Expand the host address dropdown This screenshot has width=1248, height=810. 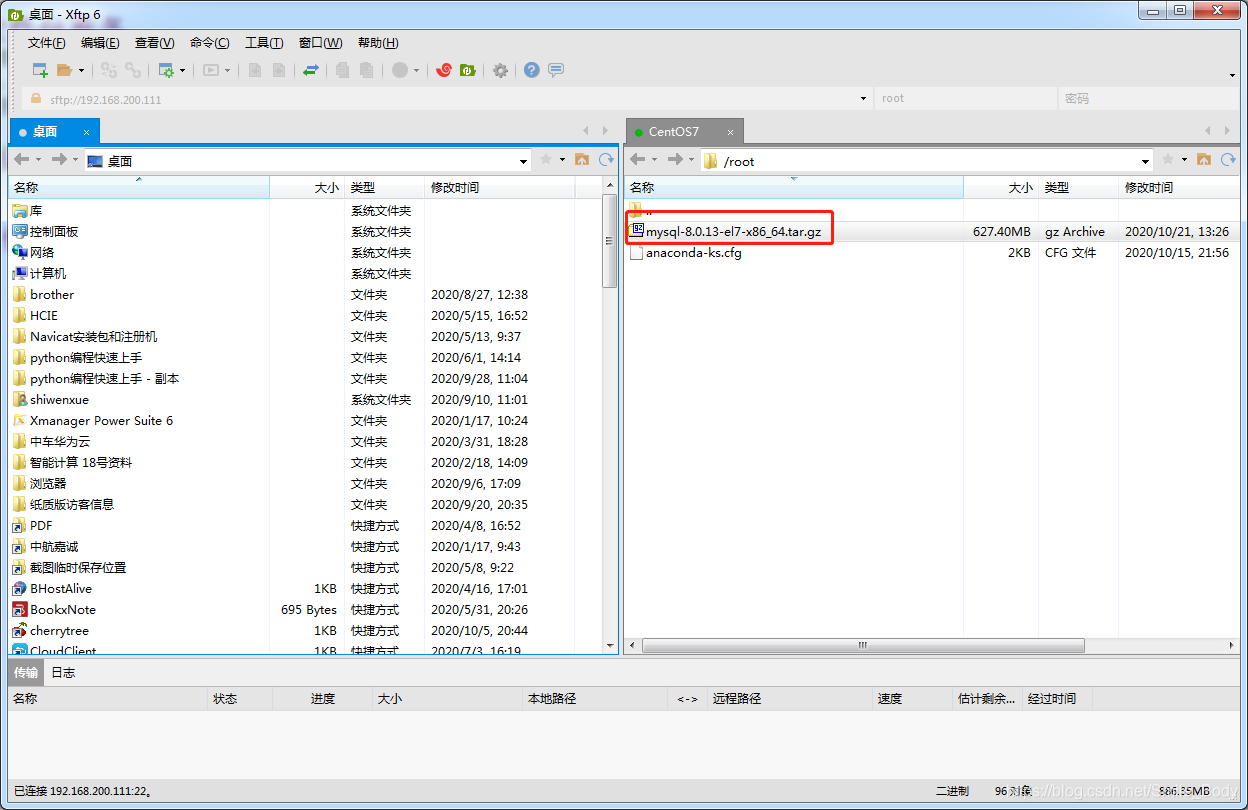tap(864, 99)
